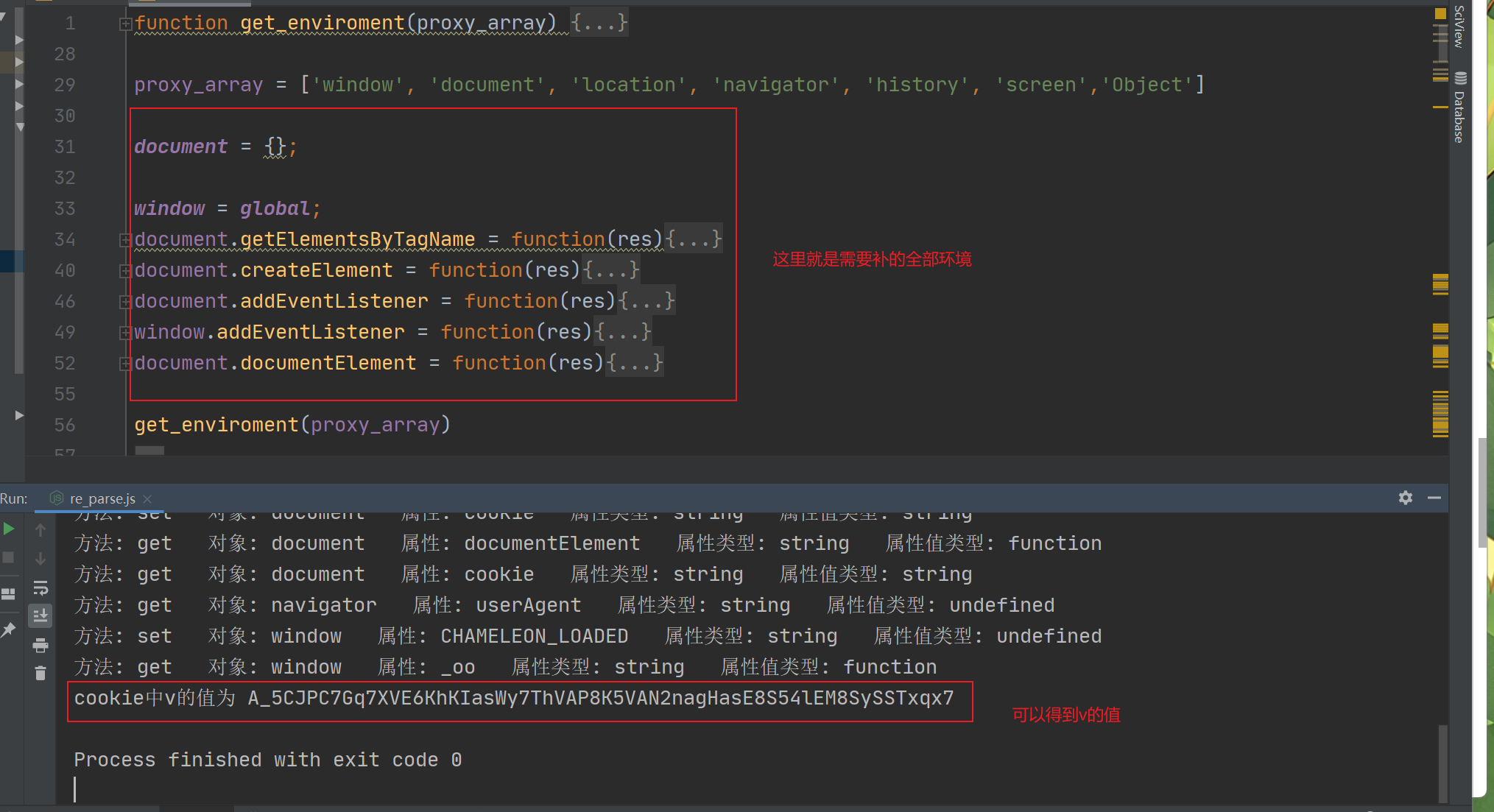Open Run panel settings gear
Image resolution: width=1494 pixels, height=812 pixels.
click(x=1405, y=498)
